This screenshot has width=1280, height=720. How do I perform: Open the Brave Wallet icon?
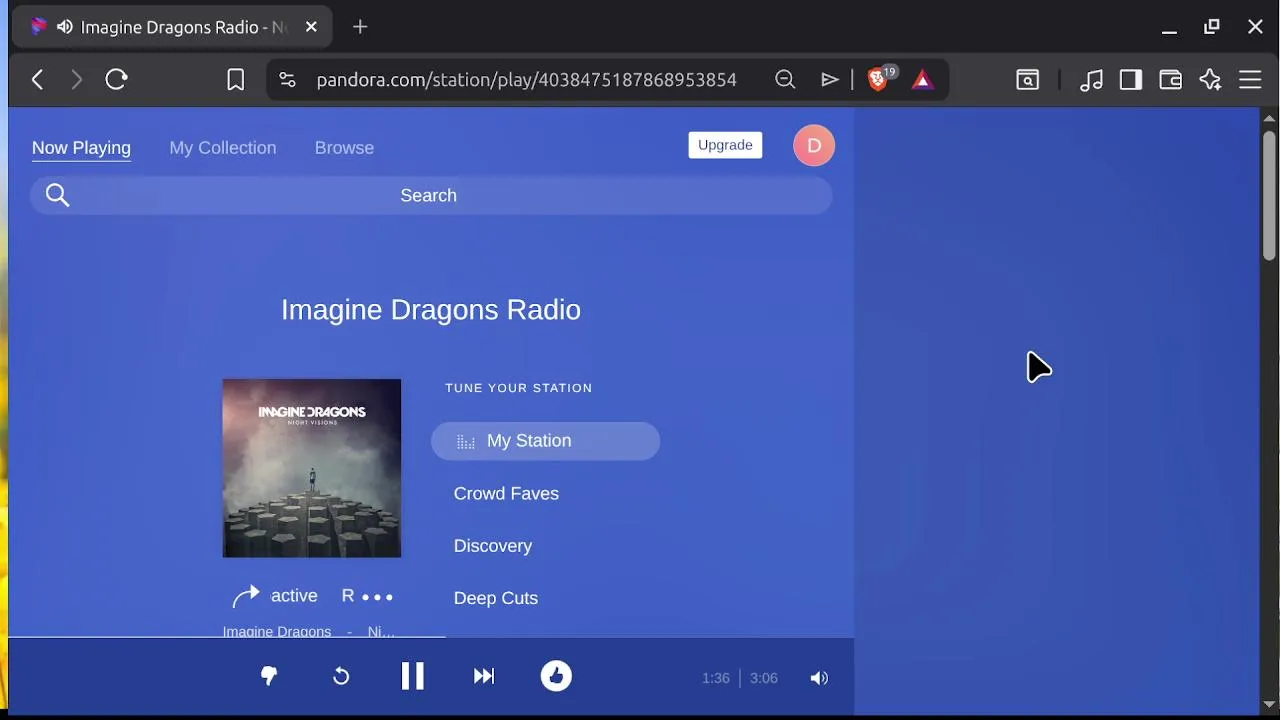1171,80
